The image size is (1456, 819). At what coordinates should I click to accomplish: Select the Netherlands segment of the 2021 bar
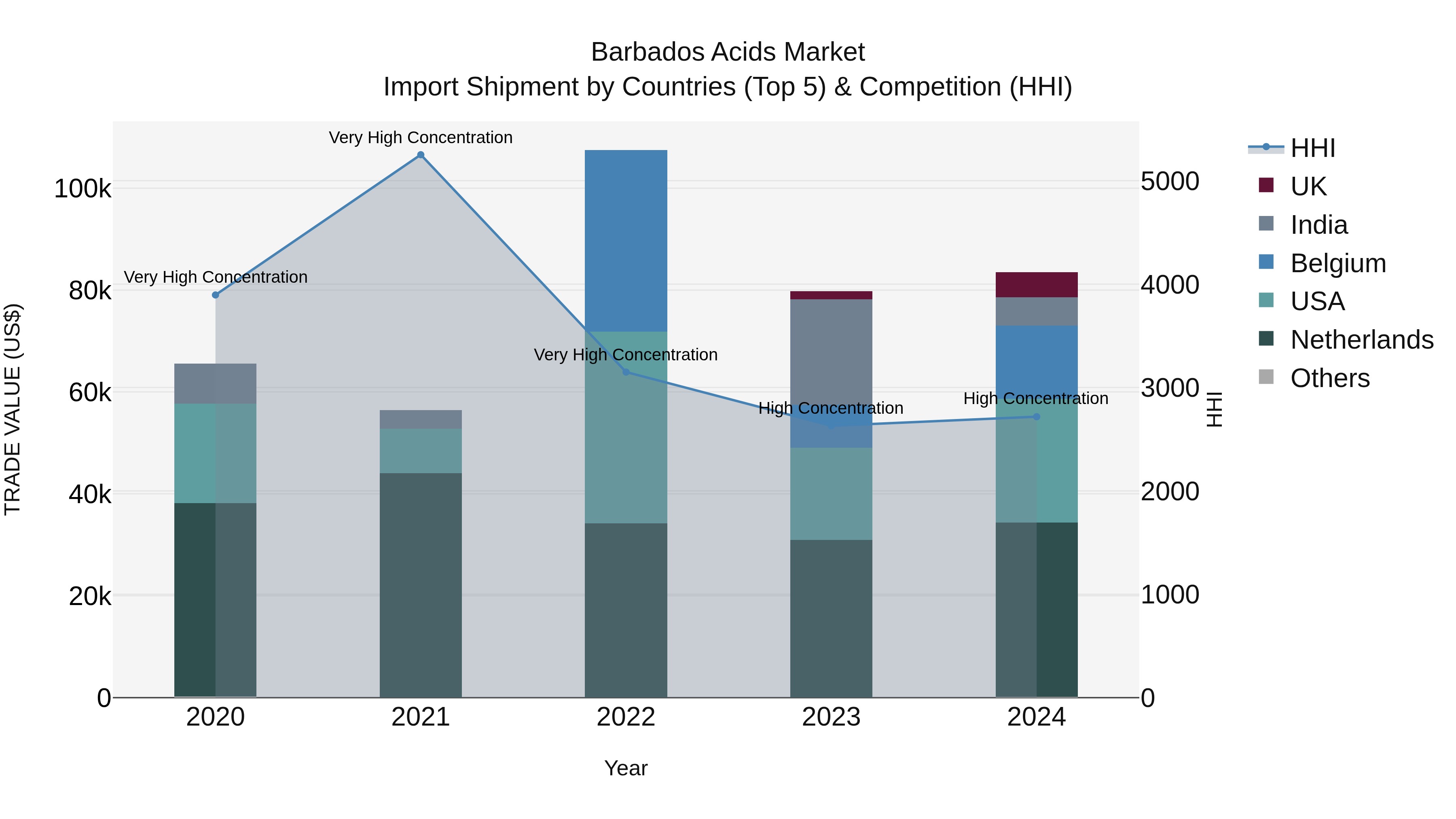tap(421, 585)
